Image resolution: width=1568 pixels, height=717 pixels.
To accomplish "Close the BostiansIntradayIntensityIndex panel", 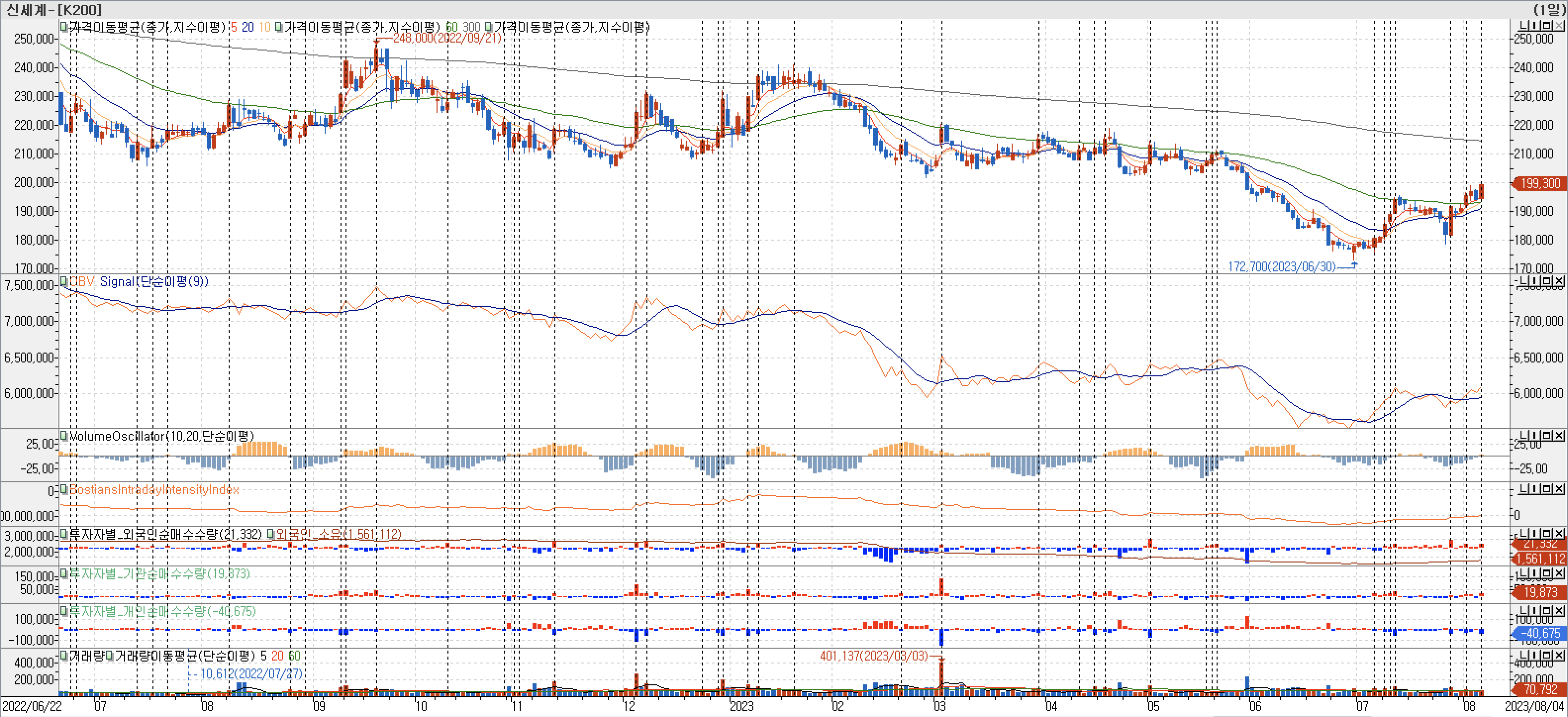I will 1559,489.
